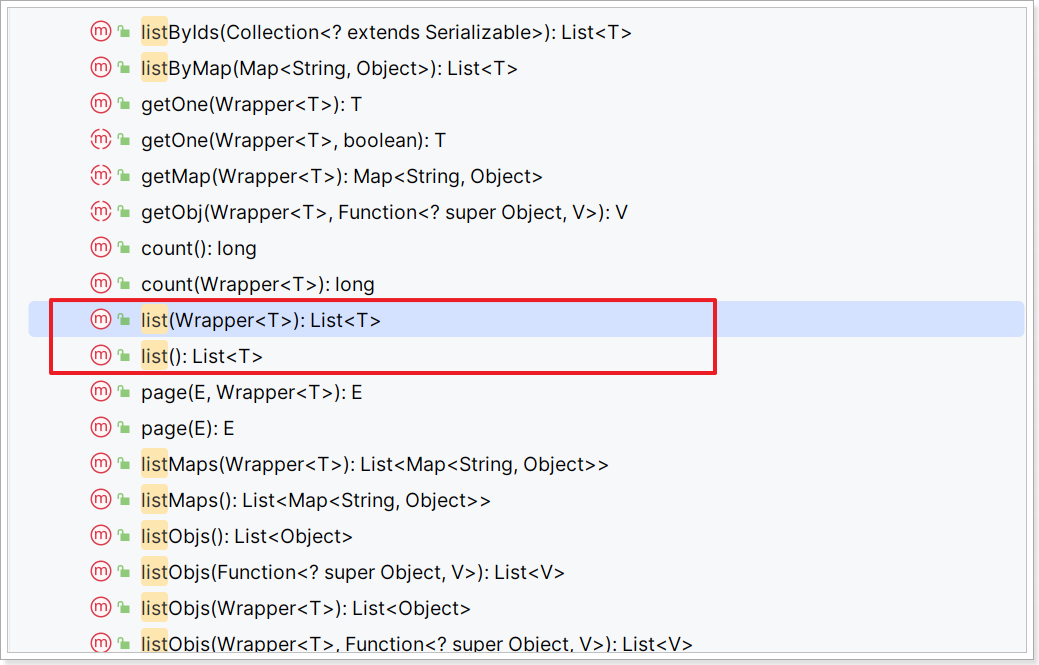
Task: Click the method icon next to listByMap
Action: coord(101,67)
